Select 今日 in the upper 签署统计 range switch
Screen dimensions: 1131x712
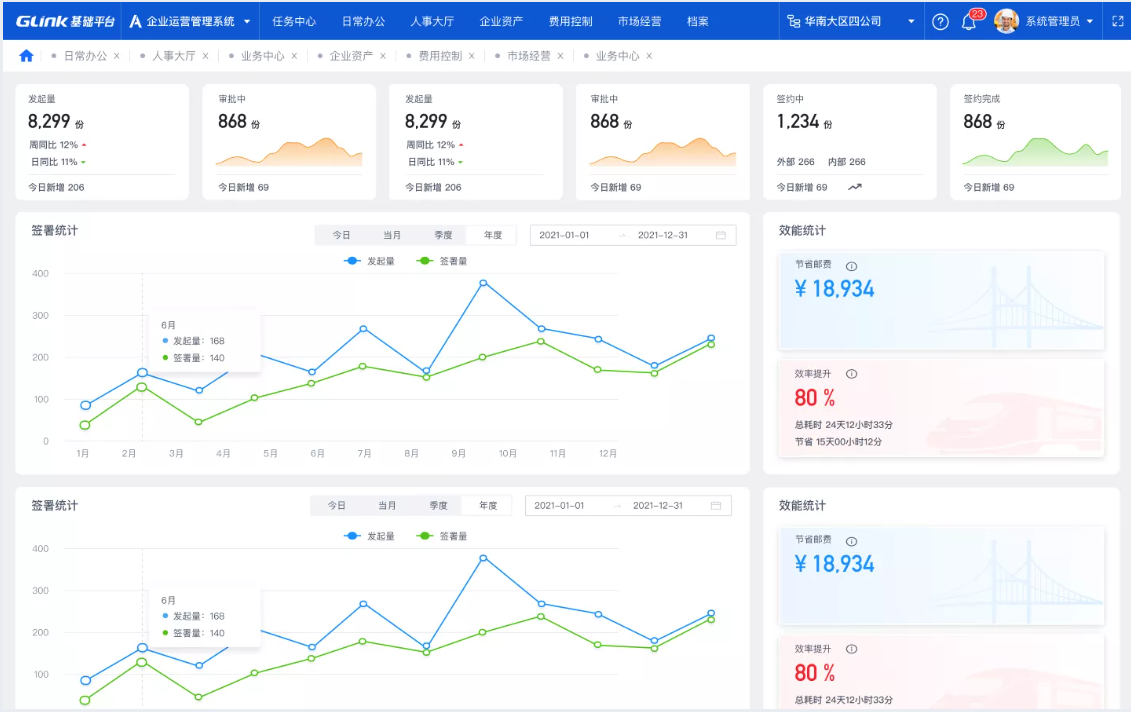click(341, 235)
